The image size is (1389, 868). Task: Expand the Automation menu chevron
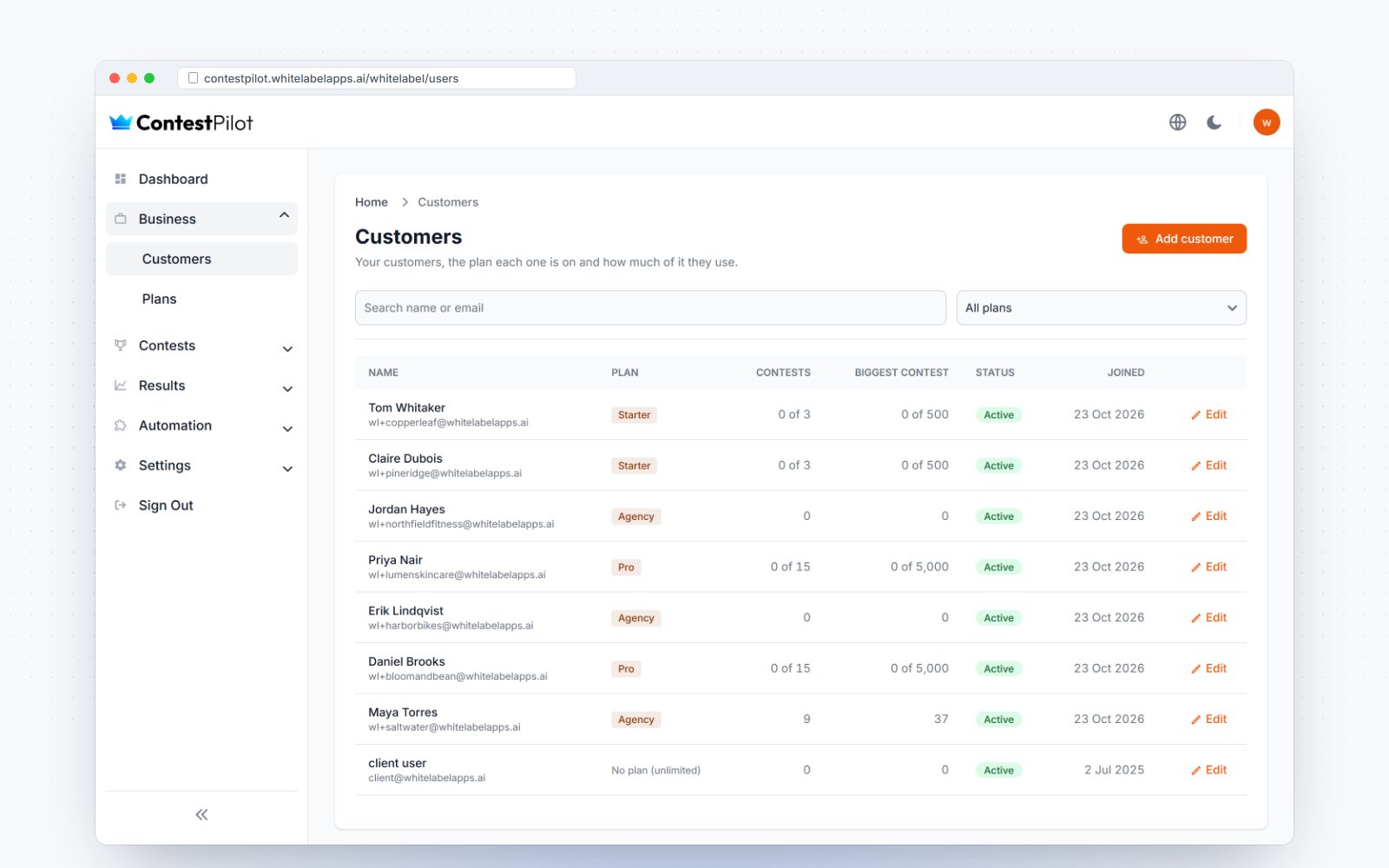click(287, 429)
